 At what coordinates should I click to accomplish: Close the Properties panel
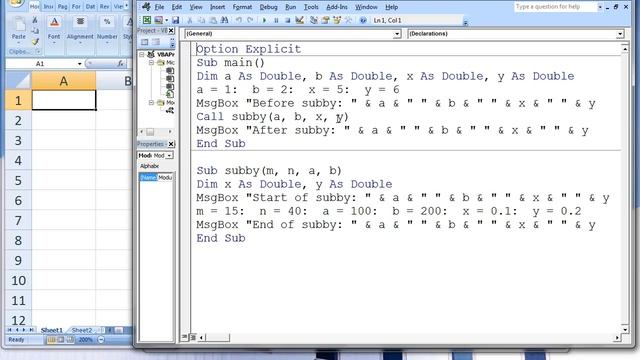171,144
